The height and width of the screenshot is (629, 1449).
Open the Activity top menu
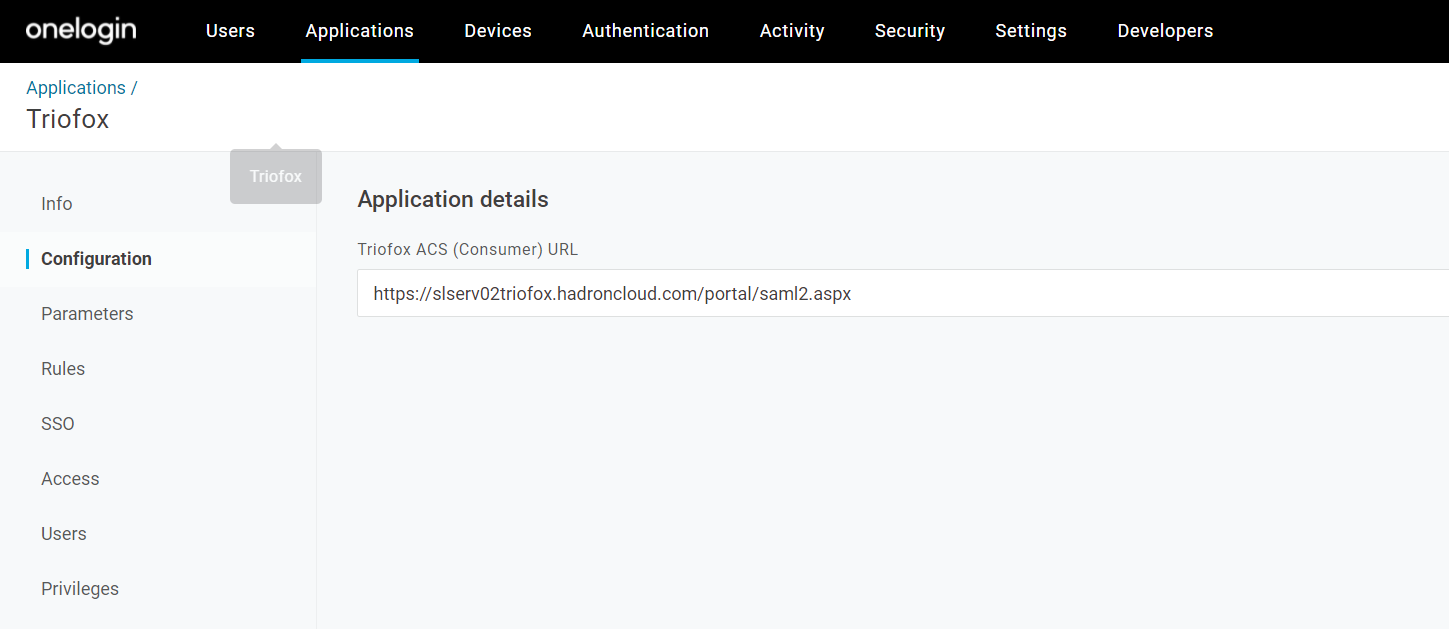[792, 31]
